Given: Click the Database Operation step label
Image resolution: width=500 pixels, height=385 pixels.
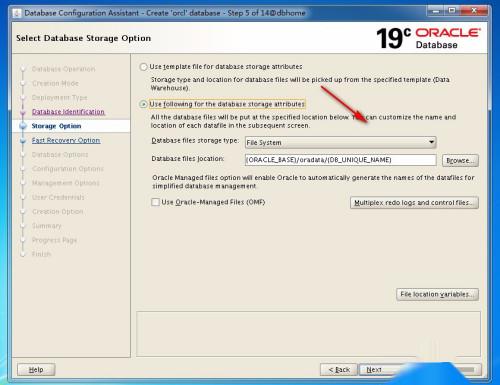Looking at the screenshot, I should click(63, 69).
